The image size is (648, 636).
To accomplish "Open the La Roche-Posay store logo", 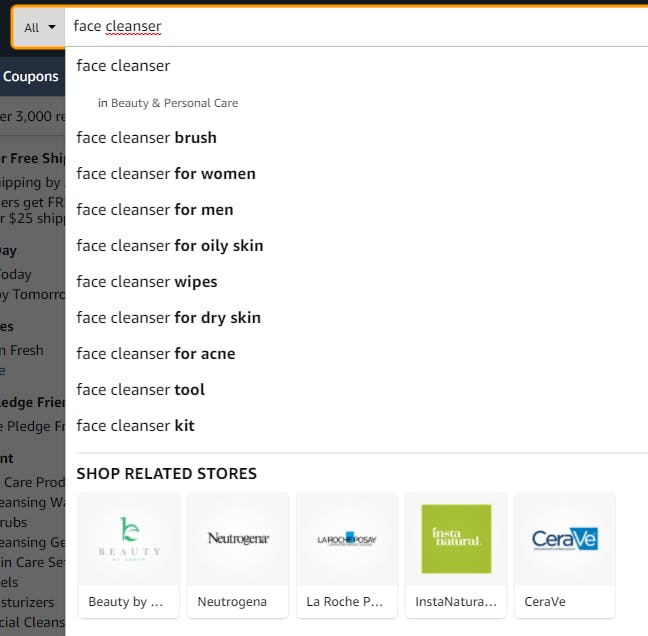I will point(347,538).
